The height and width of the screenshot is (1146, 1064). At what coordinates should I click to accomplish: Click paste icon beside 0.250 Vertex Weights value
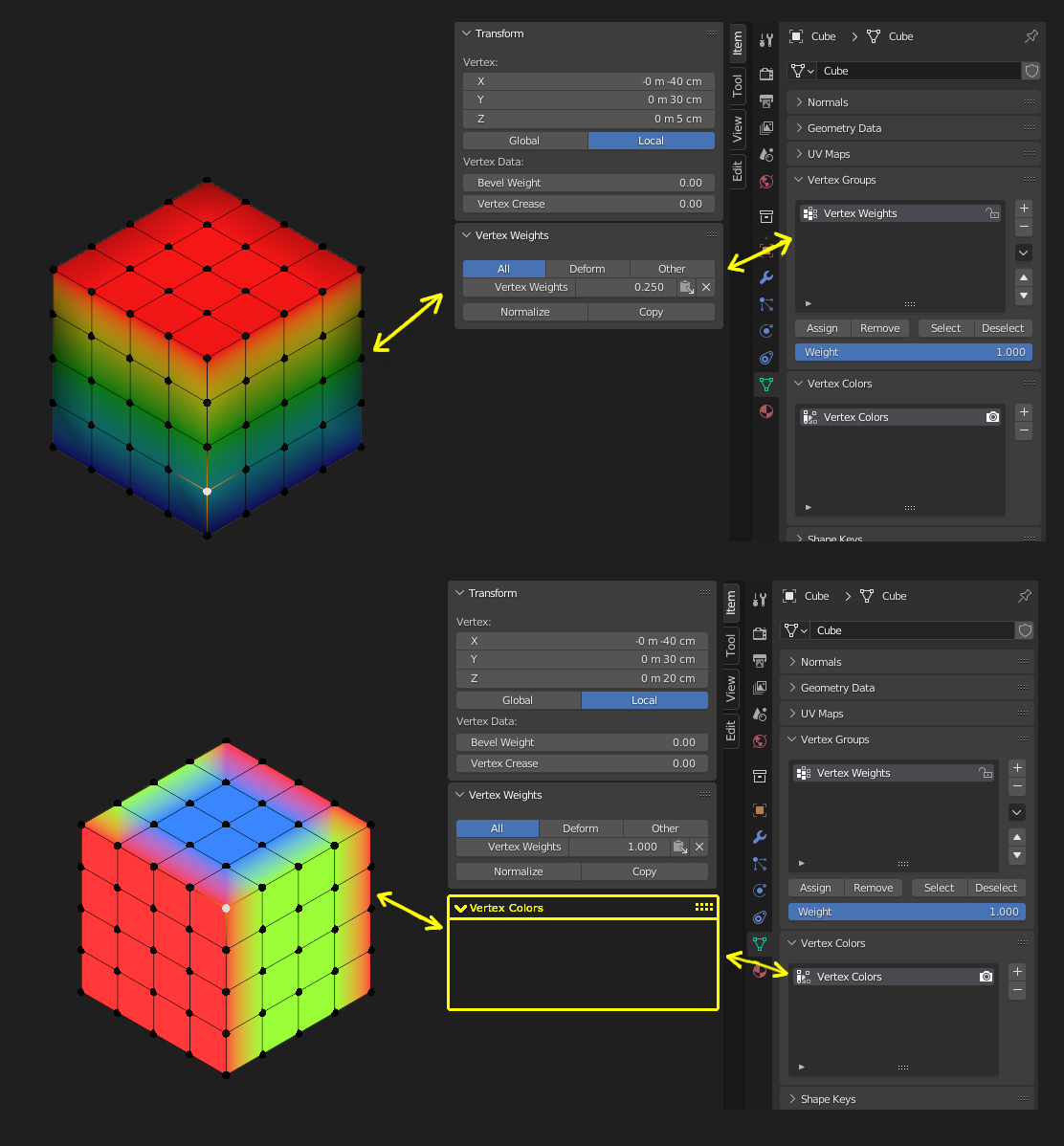click(x=686, y=287)
